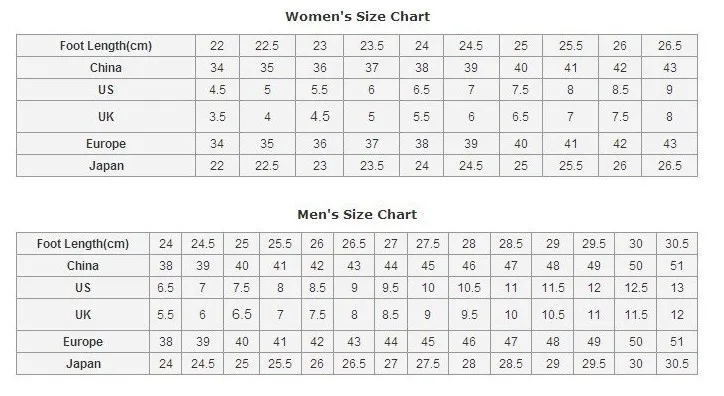Select men's Japan row label

(83, 364)
